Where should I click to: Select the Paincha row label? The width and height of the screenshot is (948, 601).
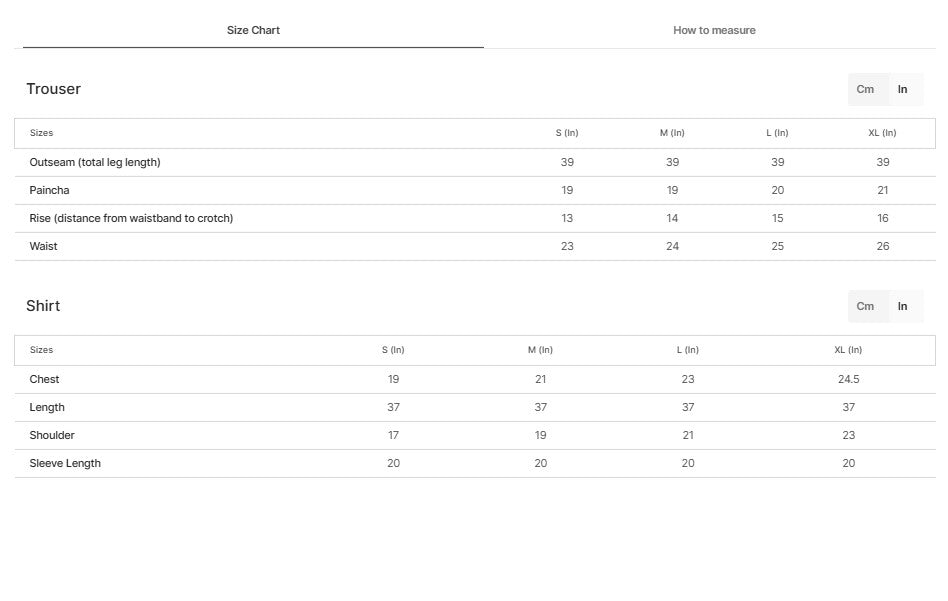(x=49, y=190)
